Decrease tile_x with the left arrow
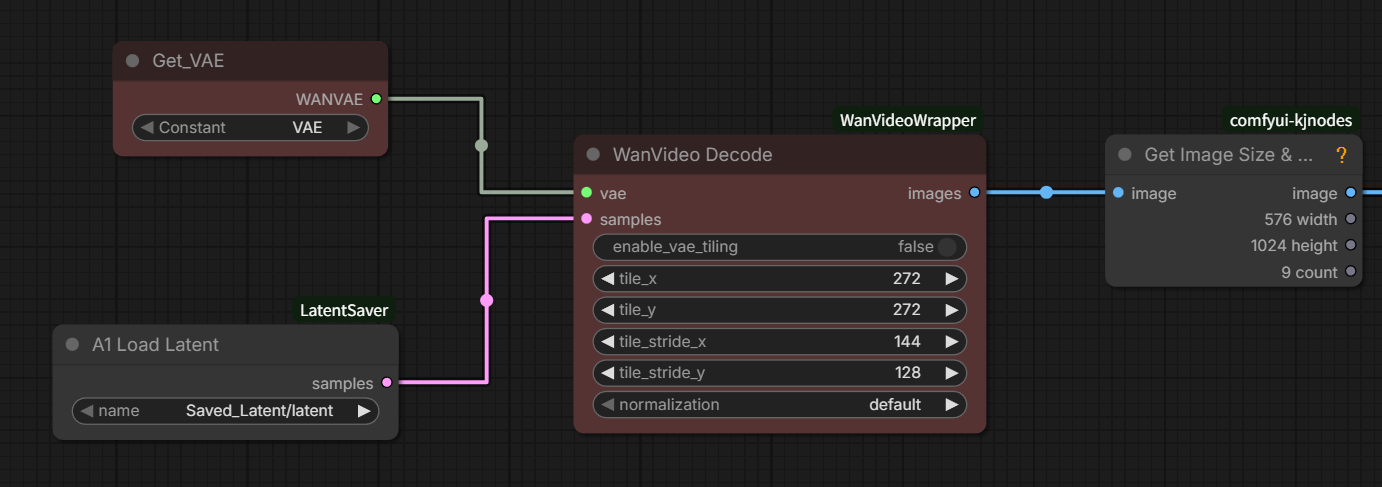Screen dimensions: 1382x487 pyautogui.click(x=607, y=279)
